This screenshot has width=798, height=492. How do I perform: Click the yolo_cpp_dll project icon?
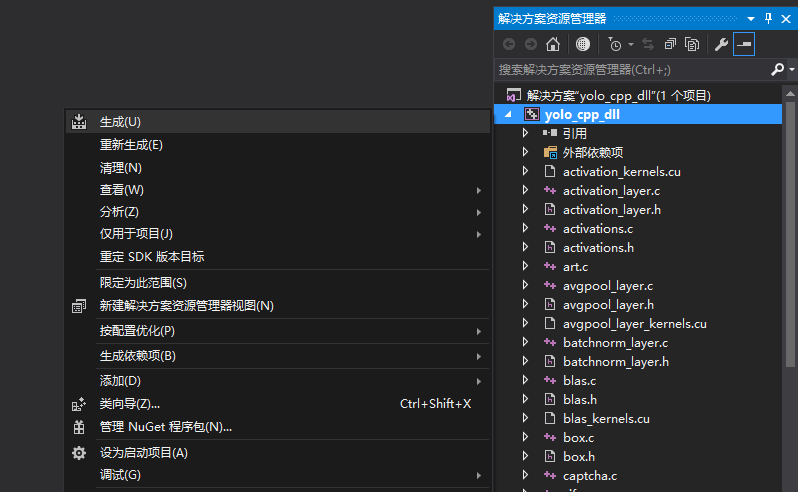click(531, 114)
